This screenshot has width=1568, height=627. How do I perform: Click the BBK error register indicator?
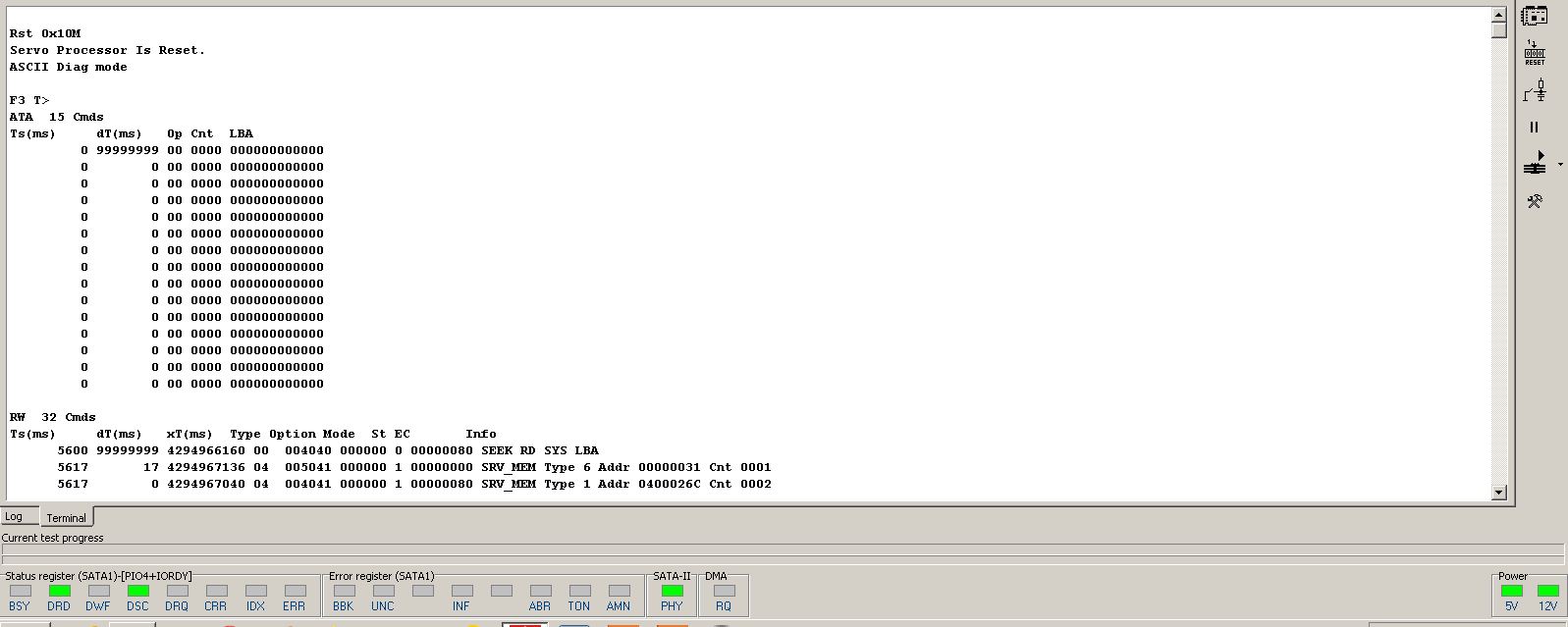(x=345, y=591)
